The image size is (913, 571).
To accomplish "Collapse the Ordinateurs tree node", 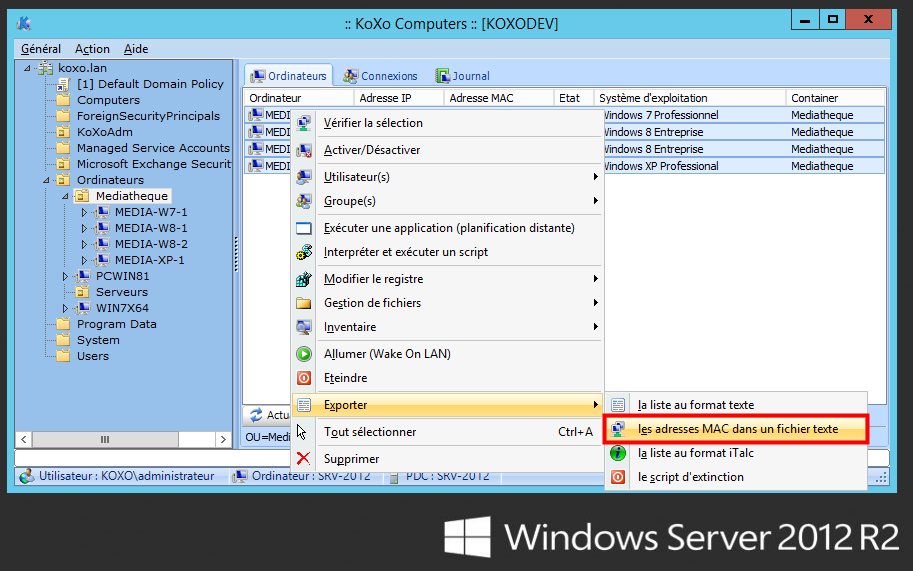I will (46, 180).
